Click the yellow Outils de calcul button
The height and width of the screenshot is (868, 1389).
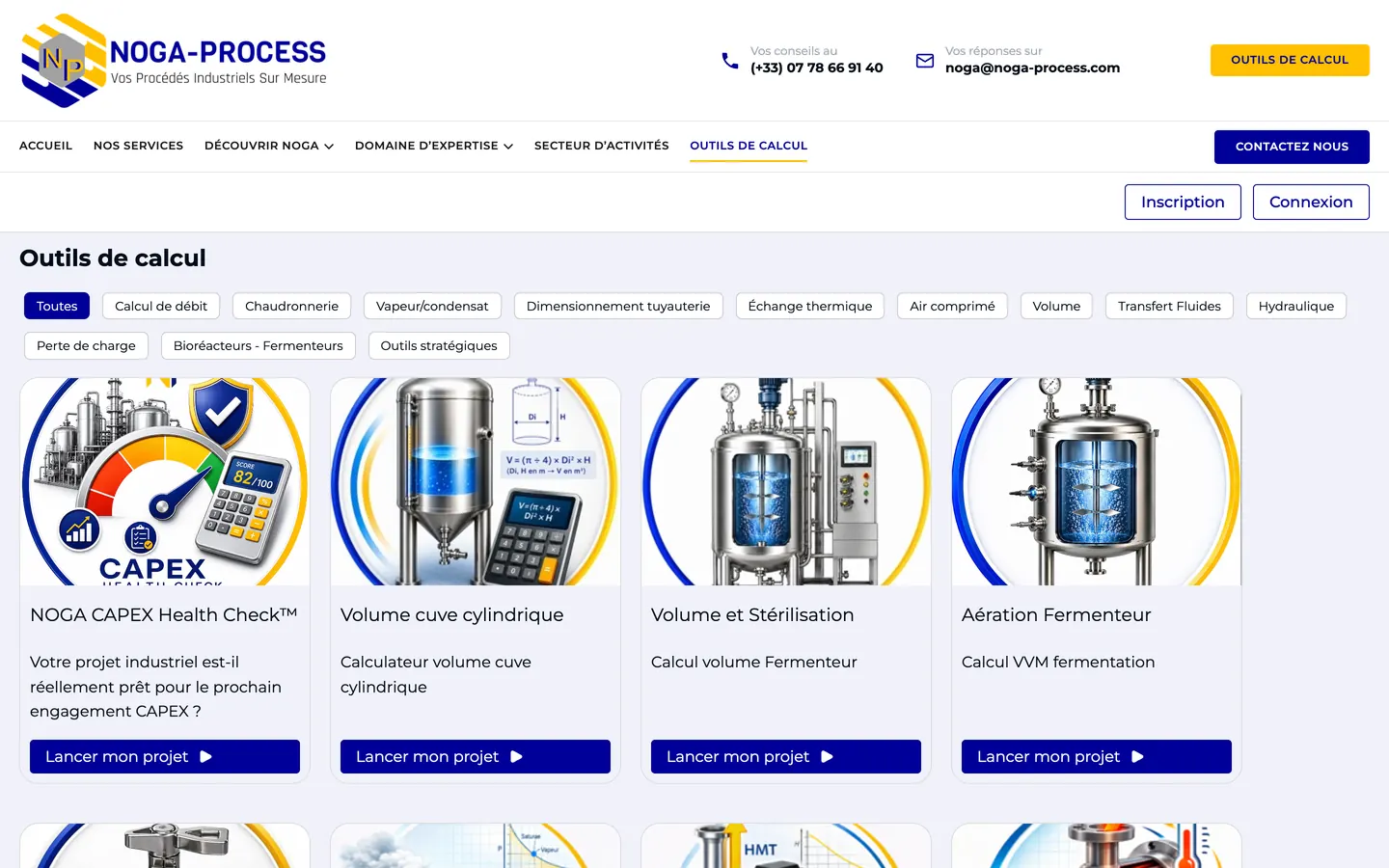(x=1290, y=60)
